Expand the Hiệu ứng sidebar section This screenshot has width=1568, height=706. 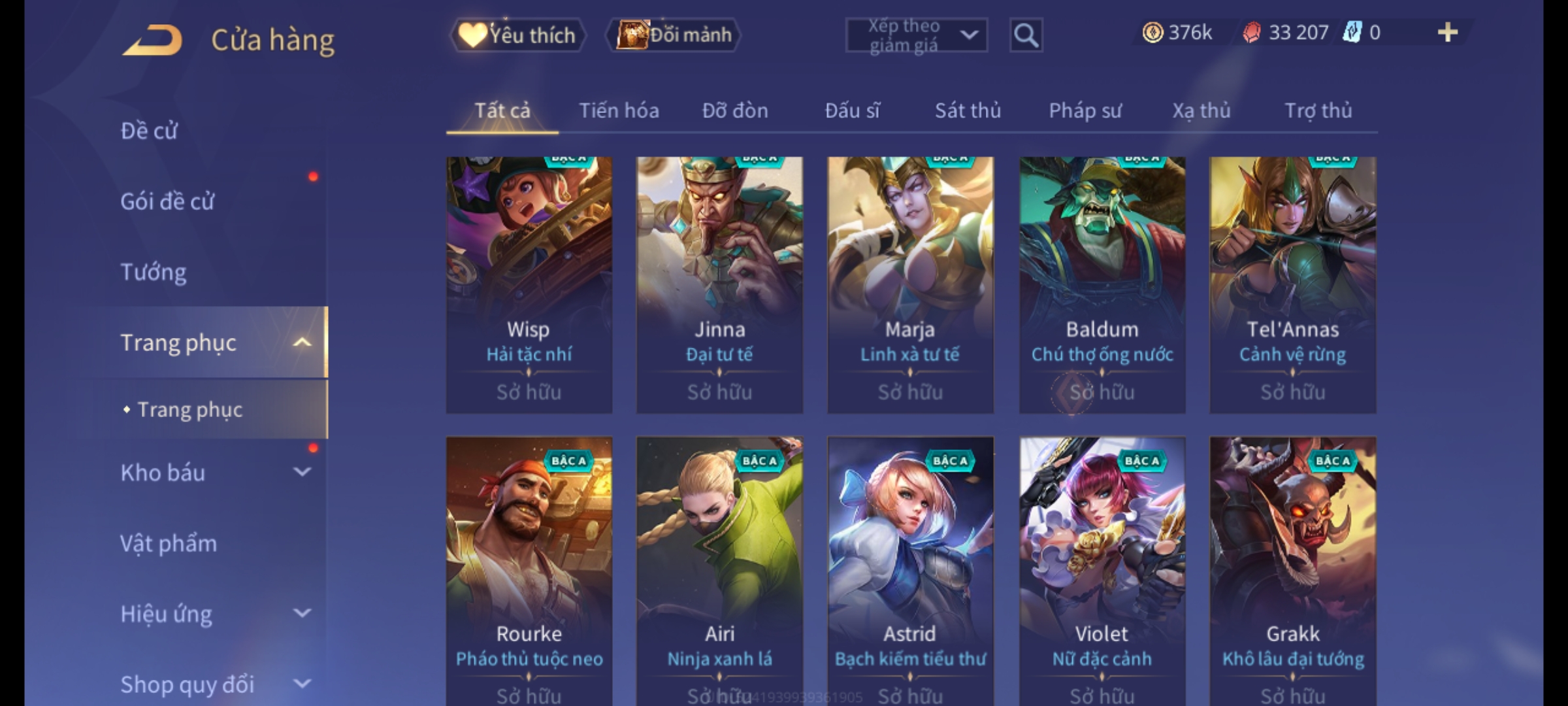[302, 613]
